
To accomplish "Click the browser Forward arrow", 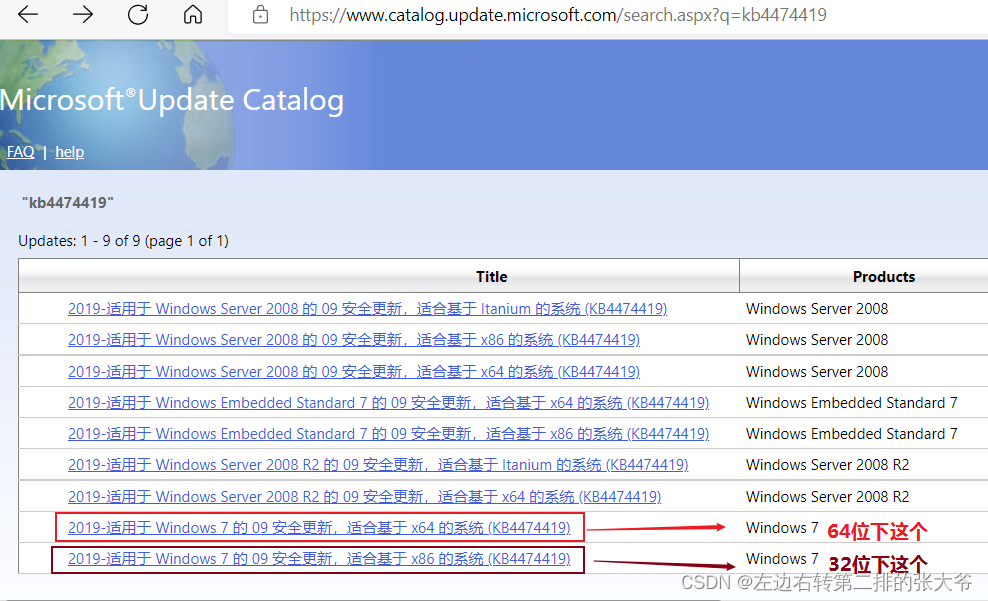I will (83, 14).
